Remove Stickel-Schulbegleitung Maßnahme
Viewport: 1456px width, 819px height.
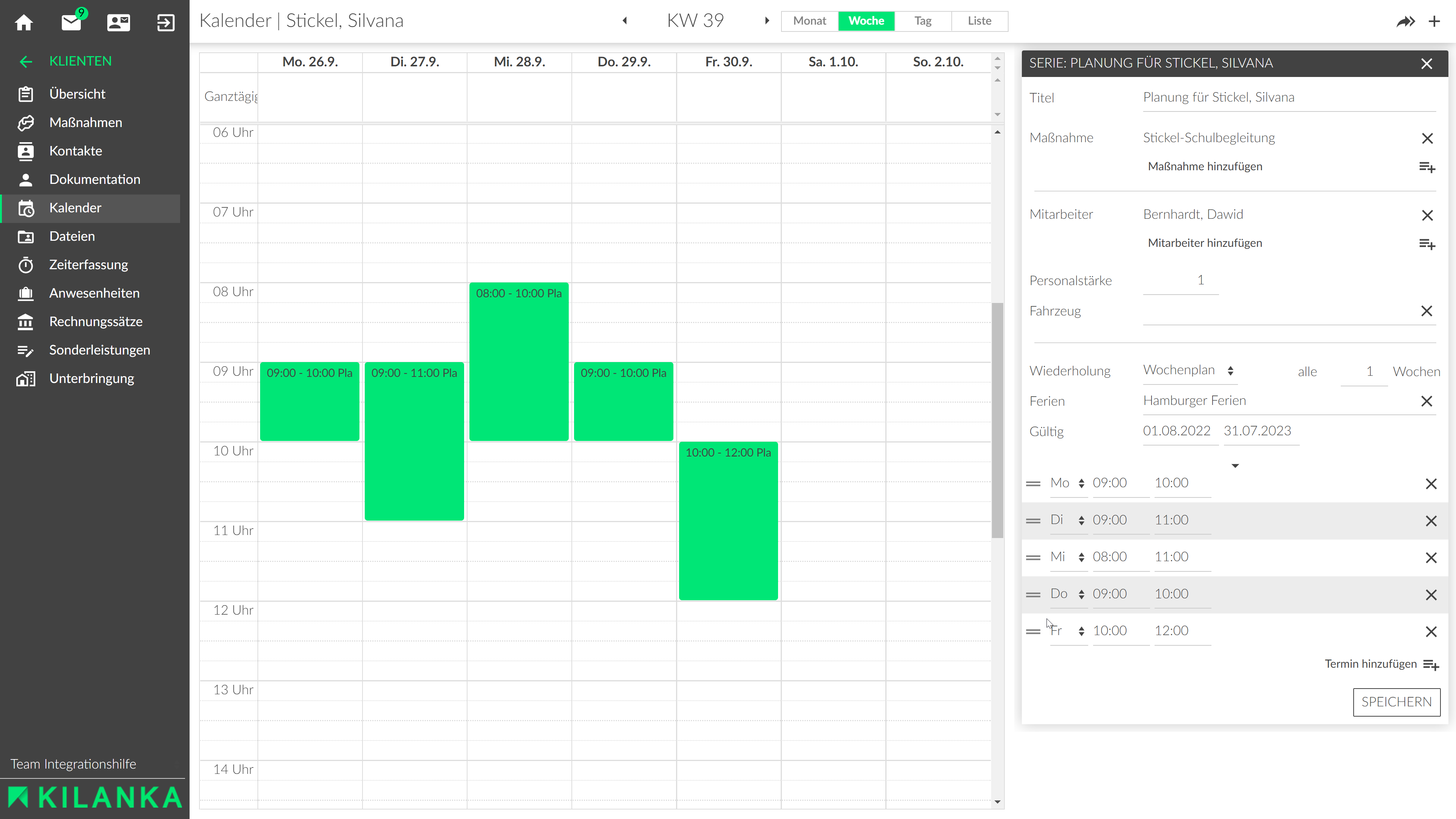click(1427, 138)
